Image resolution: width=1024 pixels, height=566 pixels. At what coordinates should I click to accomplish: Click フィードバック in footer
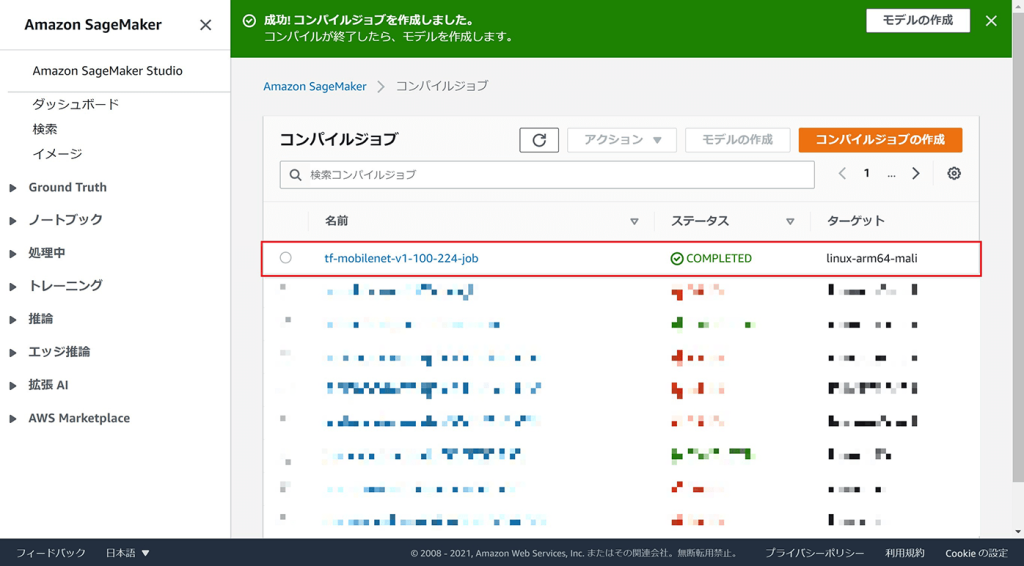point(51,553)
